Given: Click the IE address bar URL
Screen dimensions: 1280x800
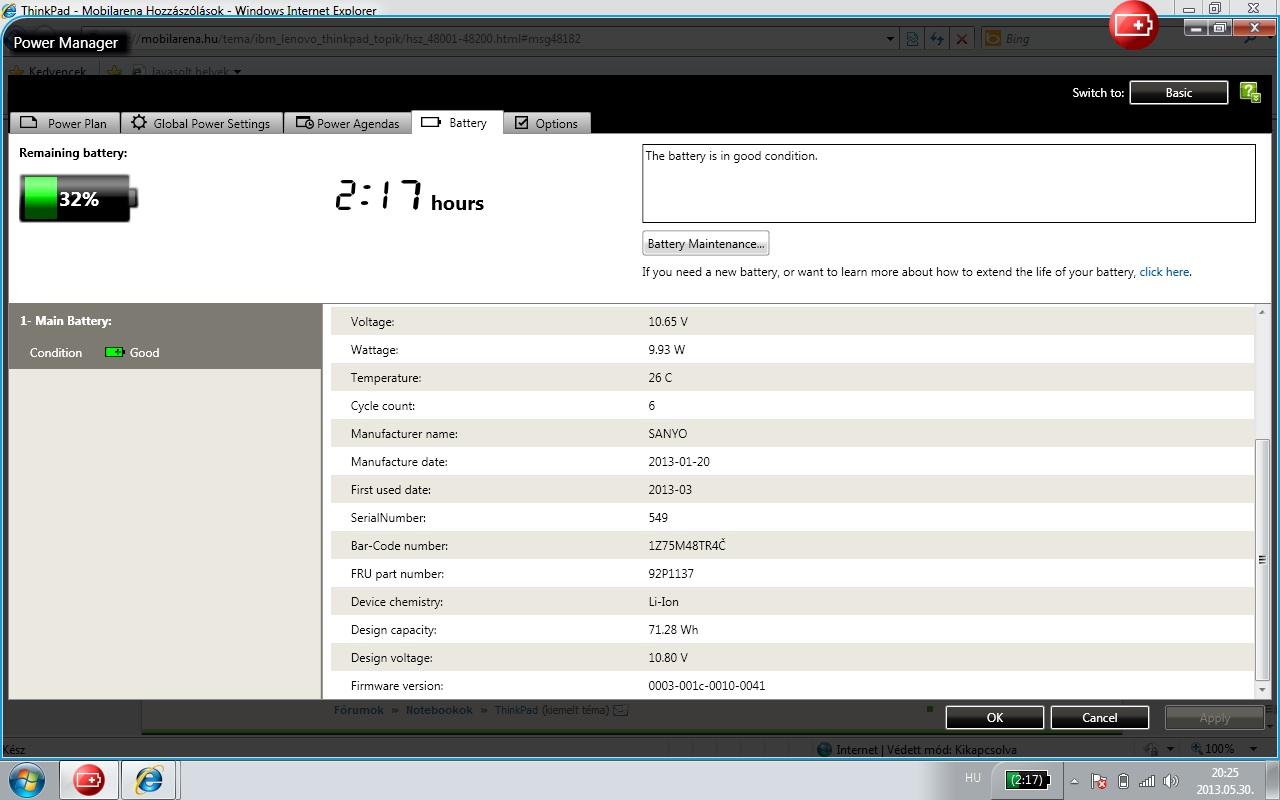Looking at the screenshot, I should click(361, 39).
